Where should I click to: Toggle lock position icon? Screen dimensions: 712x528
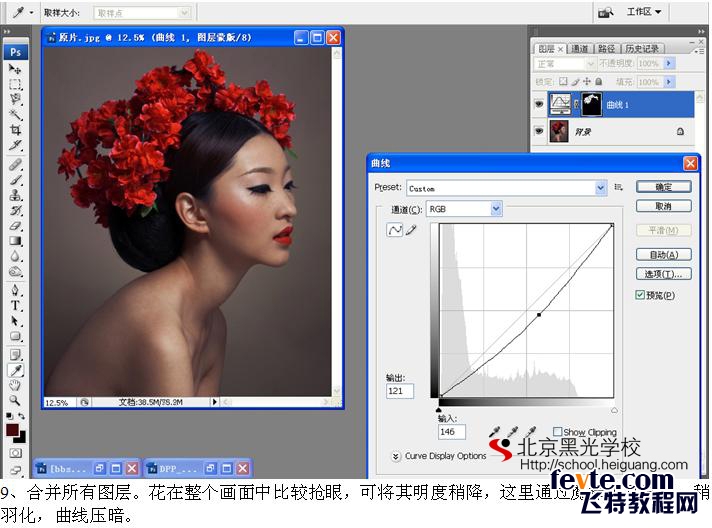pyautogui.click(x=587, y=81)
